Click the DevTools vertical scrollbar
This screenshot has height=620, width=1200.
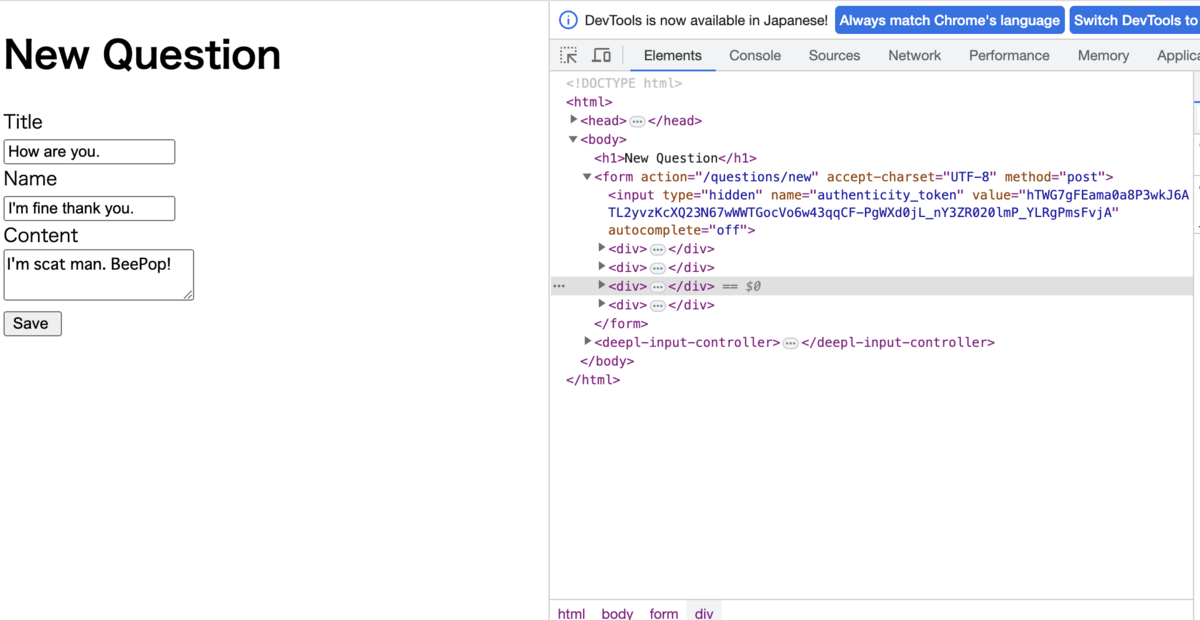click(x=1195, y=100)
